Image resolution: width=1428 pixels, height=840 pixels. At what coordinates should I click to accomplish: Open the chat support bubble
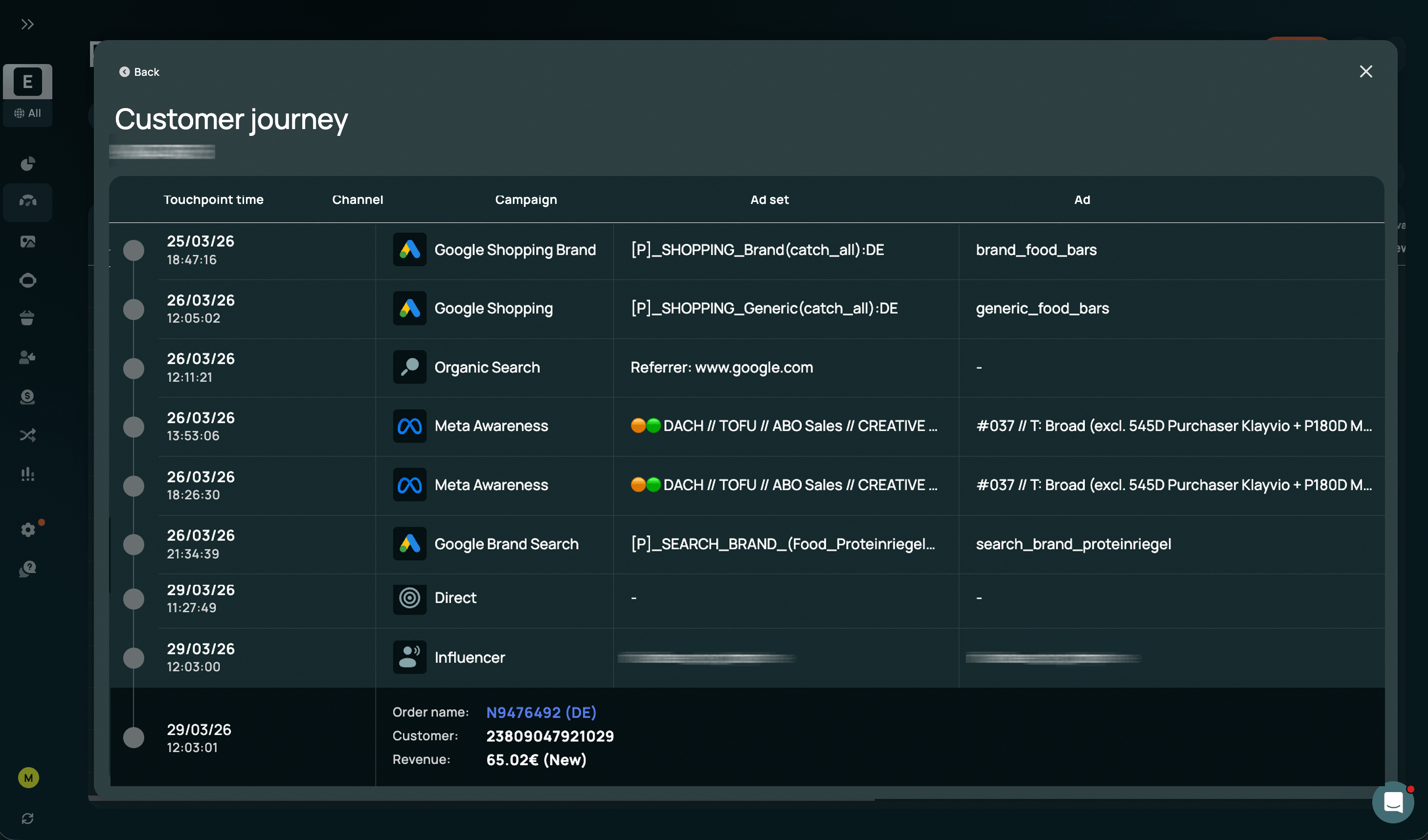coord(1393,802)
